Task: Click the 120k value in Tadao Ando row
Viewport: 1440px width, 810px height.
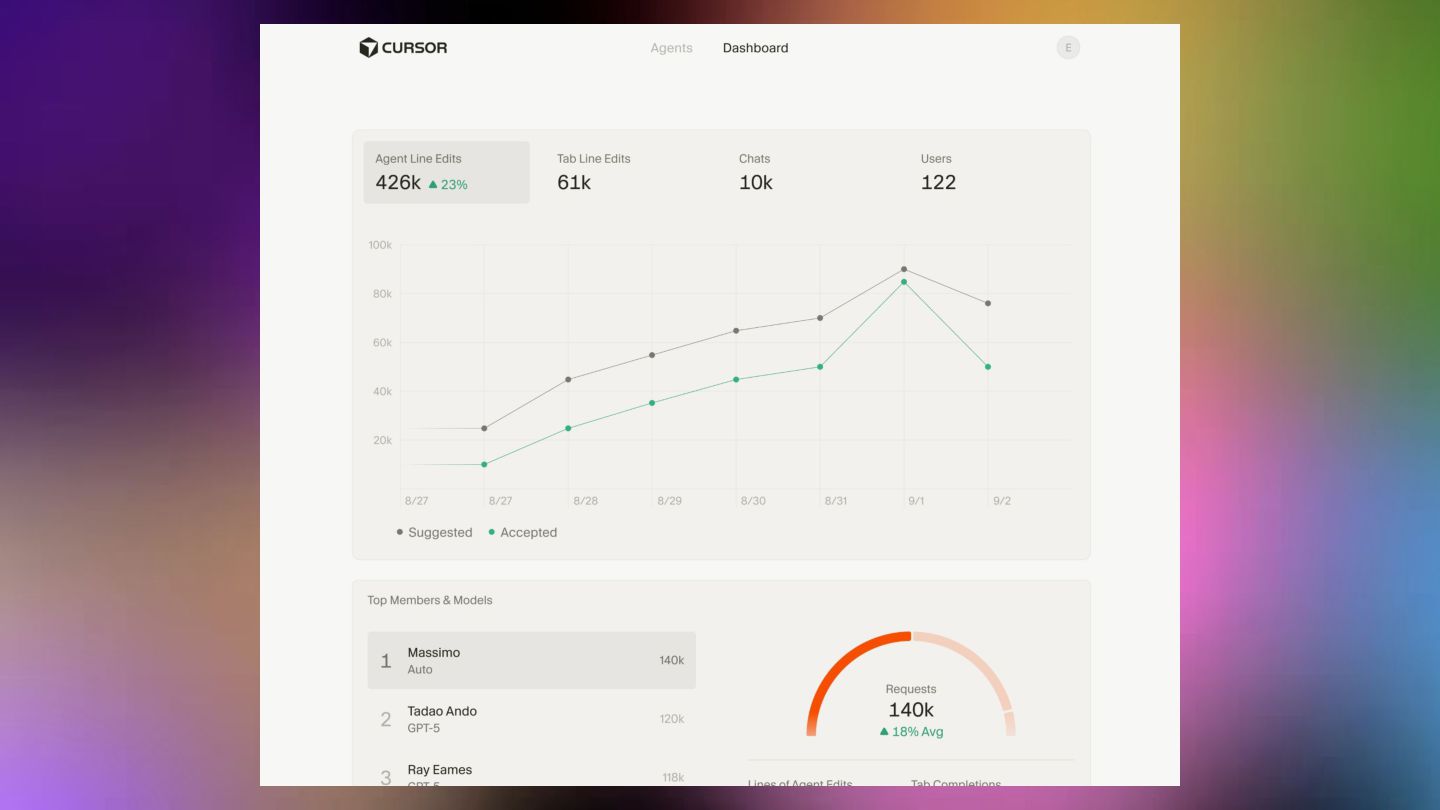Action: tap(672, 719)
